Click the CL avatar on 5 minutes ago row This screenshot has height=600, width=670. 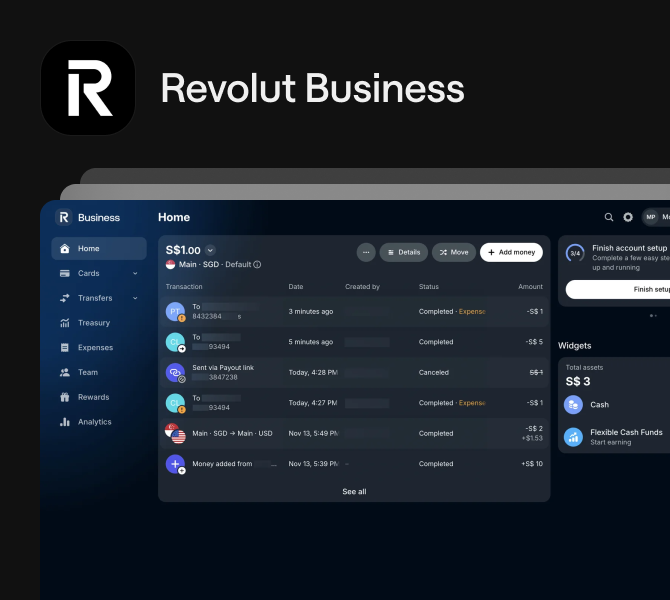(175, 342)
